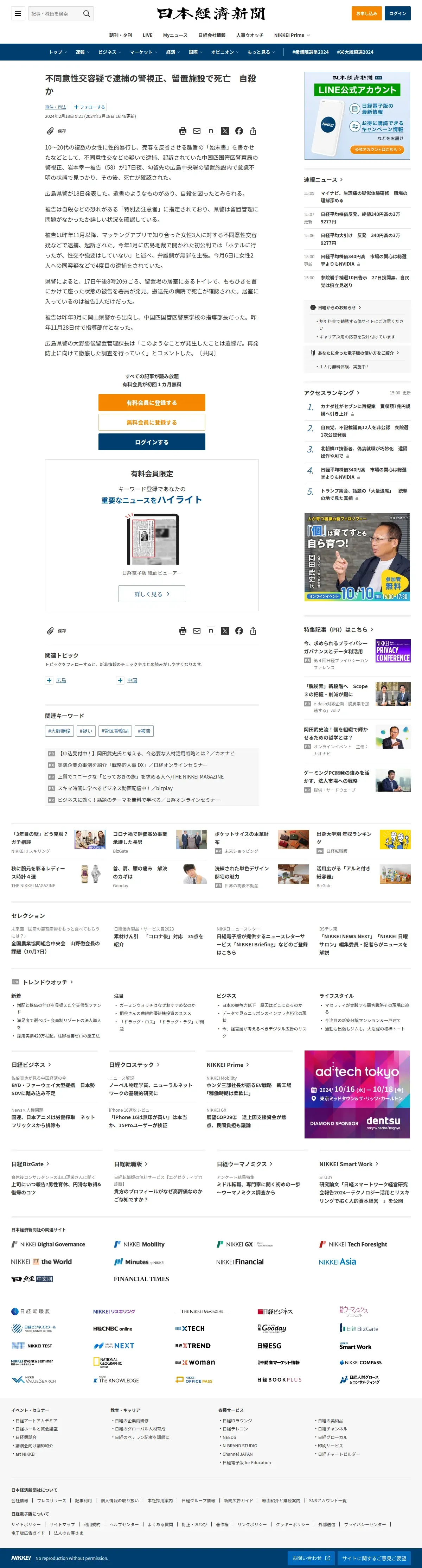Click the top Facebook share icon
The height and width of the screenshot is (1568, 422).
click(x=239, y=131)
